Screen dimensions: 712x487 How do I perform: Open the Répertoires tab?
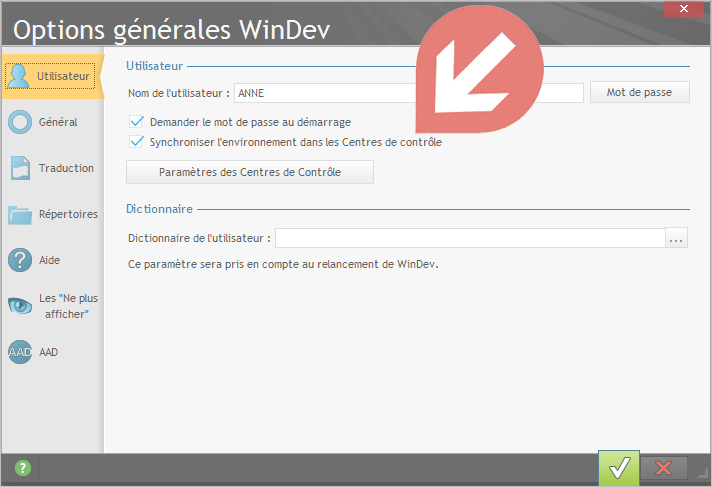coord(53,214)
